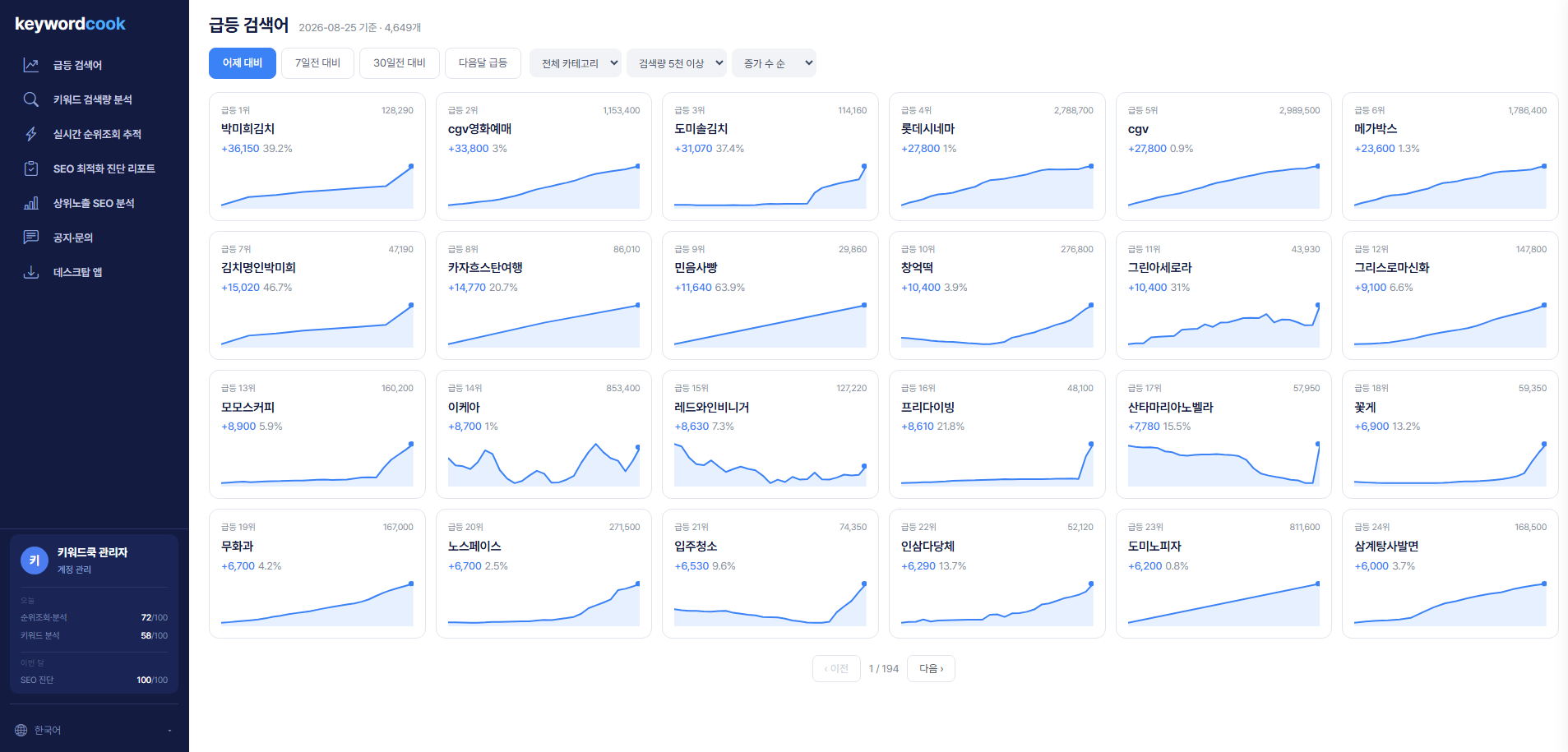The height and width of the screenshot is (752, 1568).
Task: Open the cgv영화예매 keyword card
Action: click(x=543, y=157)
